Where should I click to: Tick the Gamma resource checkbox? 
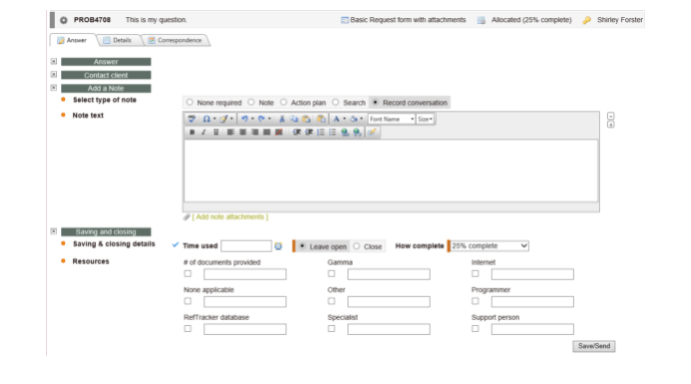pyautogui.click(x=331, y=274)
